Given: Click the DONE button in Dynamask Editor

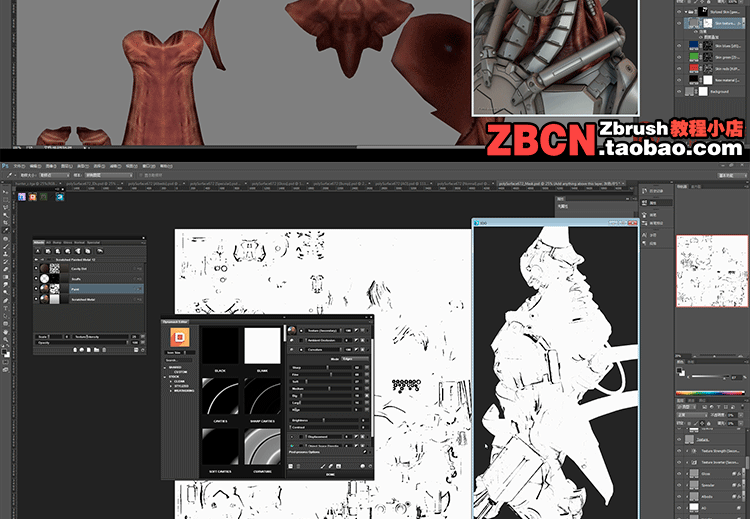Looking at the screenshot, I should [331, 475].
